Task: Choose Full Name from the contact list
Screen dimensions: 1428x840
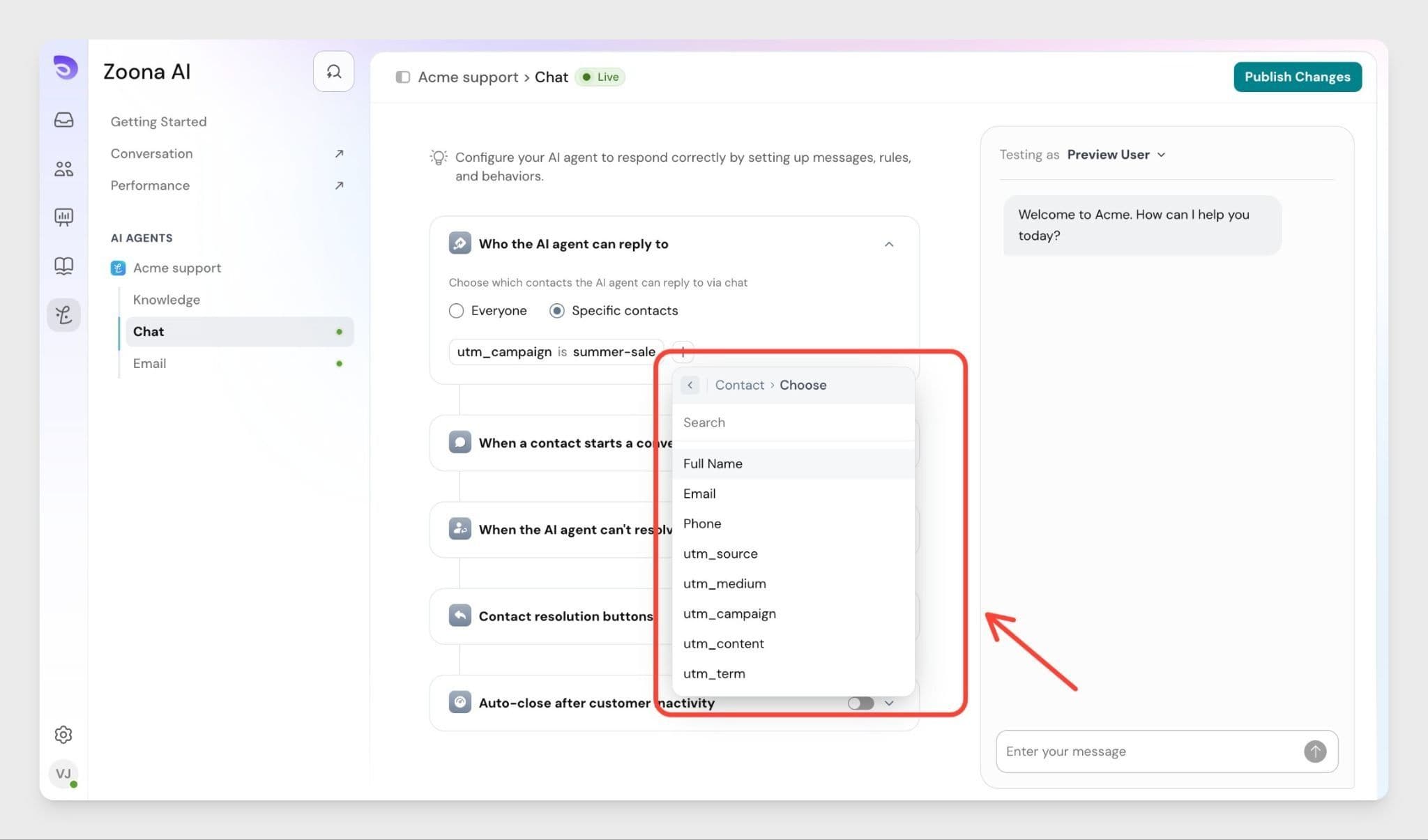Action: (793, 464)
